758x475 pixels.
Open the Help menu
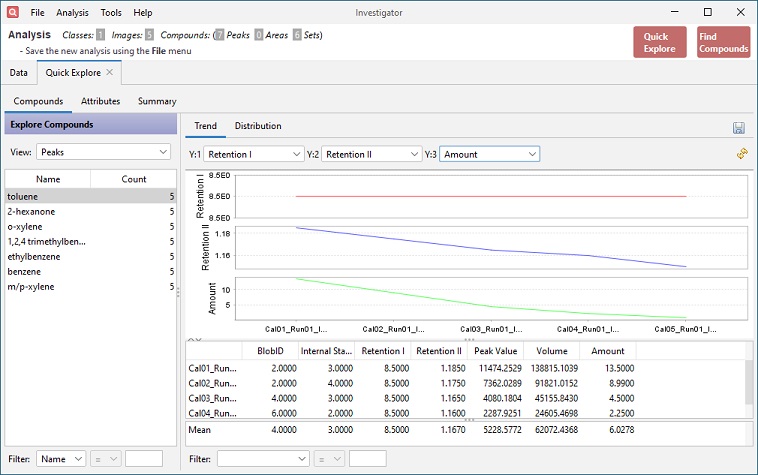click(x=143, y=13)
